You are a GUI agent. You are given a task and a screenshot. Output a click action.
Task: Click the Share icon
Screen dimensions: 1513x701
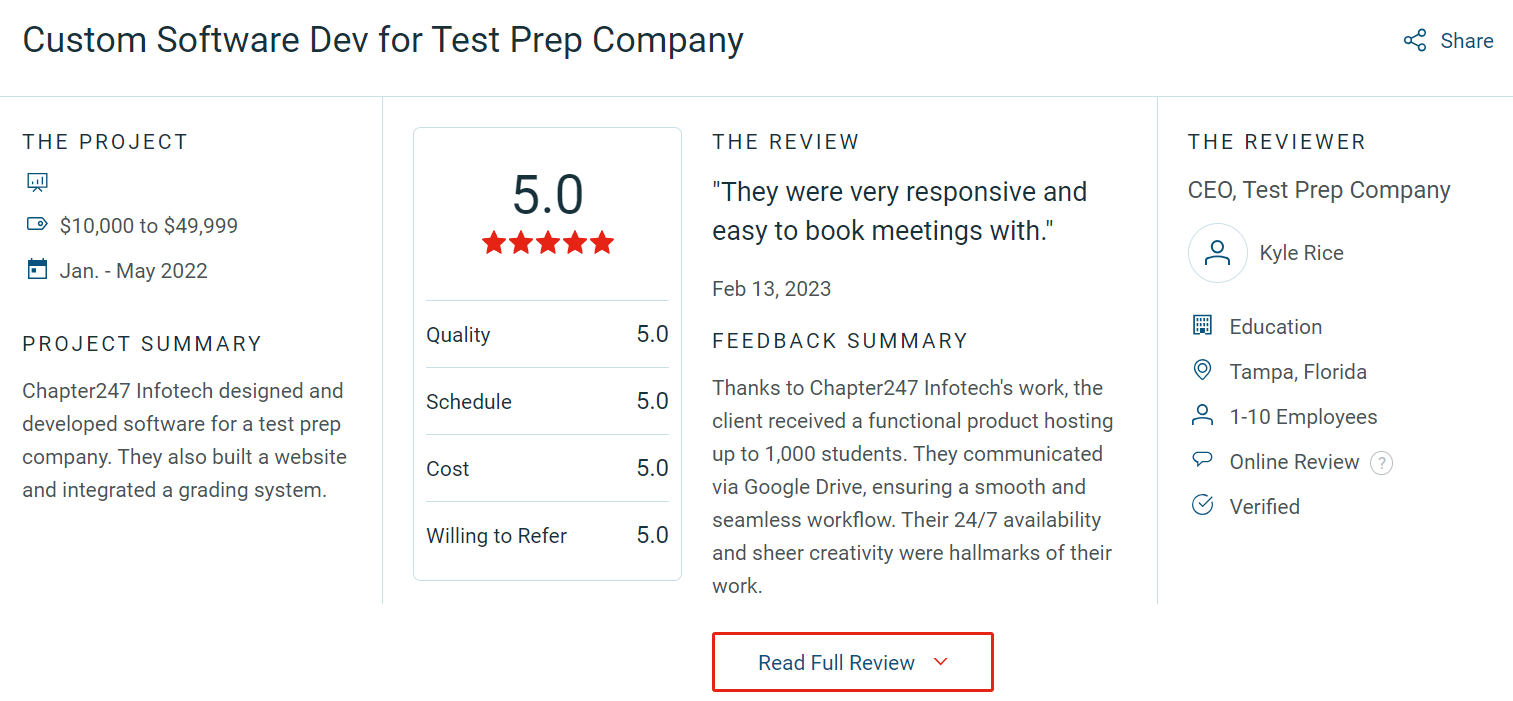pyautogui.click(x=1415, y=41)
